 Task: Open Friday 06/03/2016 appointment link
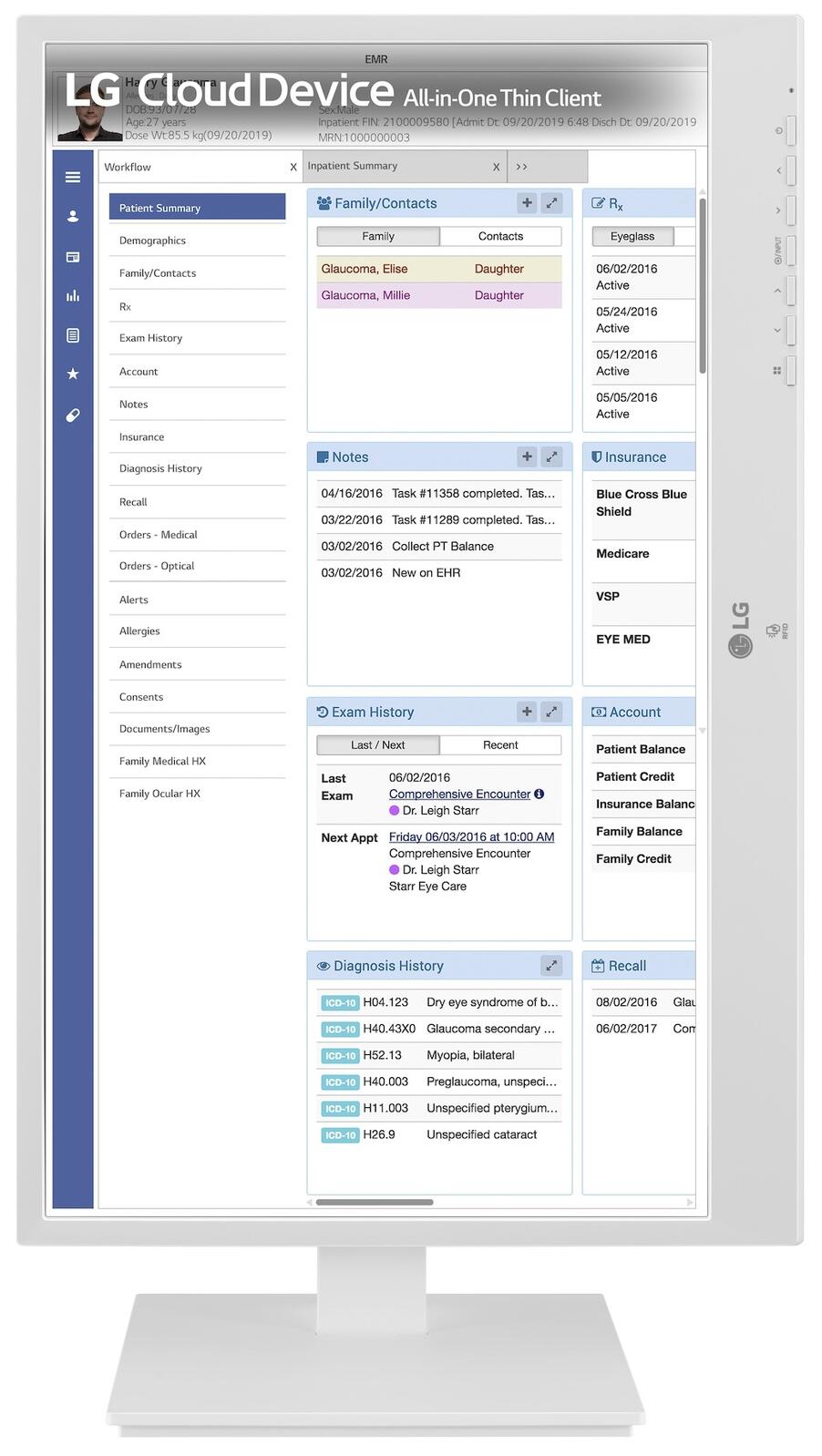471,836
